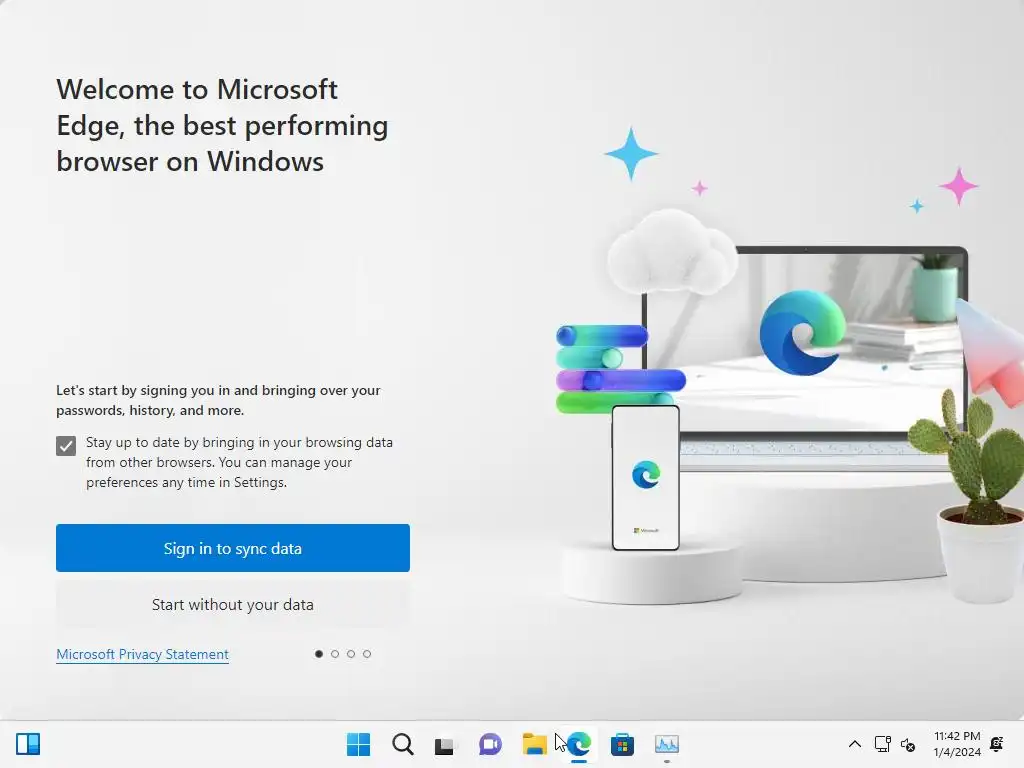Click the Welcome to Microsoft Edge heading
Viewport: 1024px width, 768px height.
pos(222,125)
